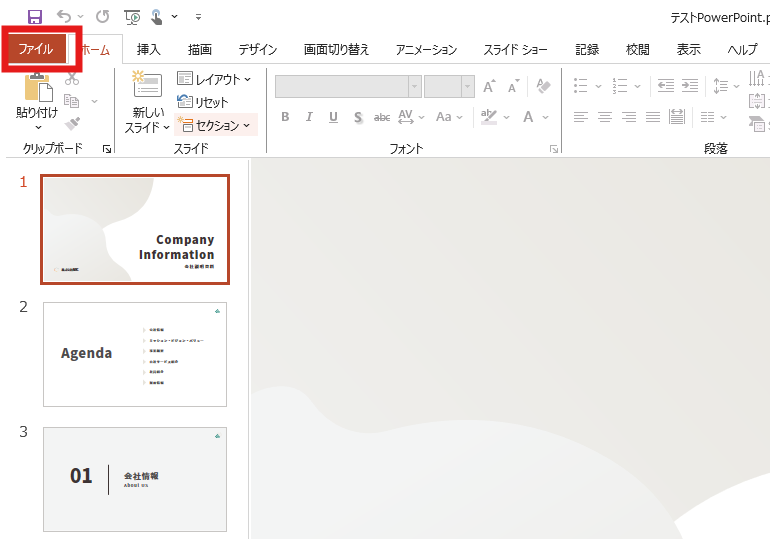Click the Bullets list icon
770x539 pixels.
580,86
